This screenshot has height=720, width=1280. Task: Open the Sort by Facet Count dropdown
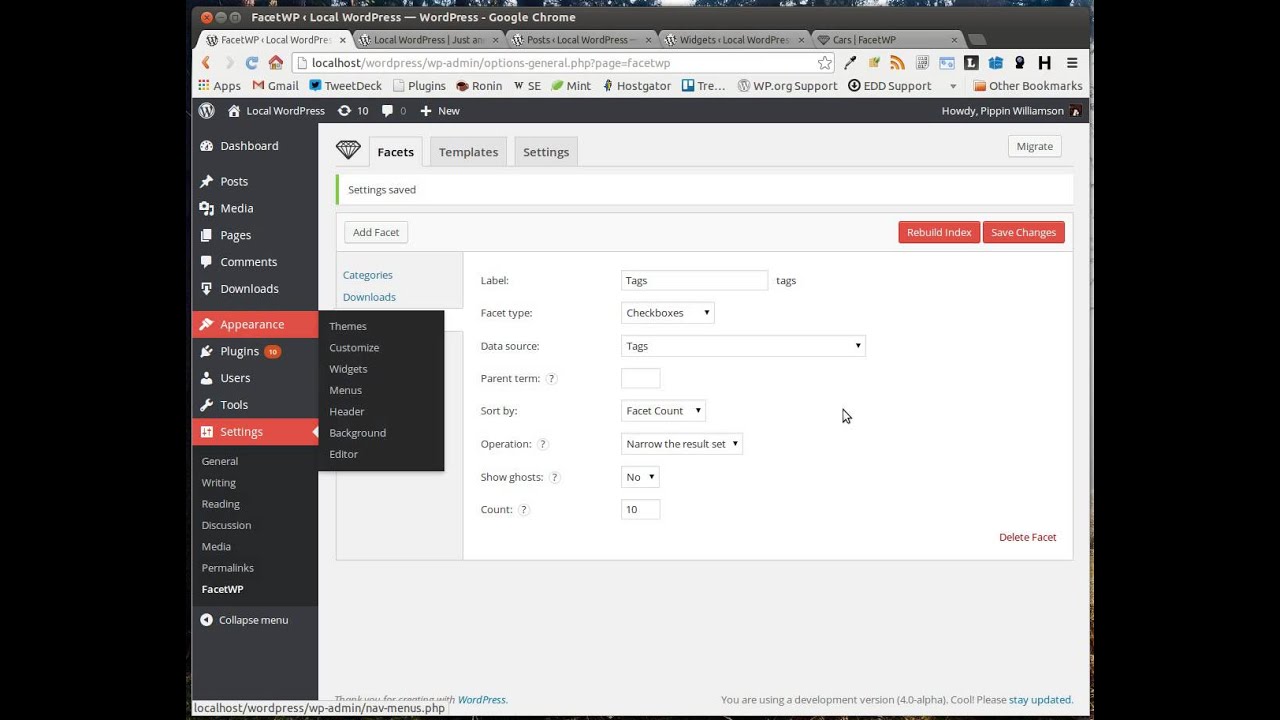663,411
